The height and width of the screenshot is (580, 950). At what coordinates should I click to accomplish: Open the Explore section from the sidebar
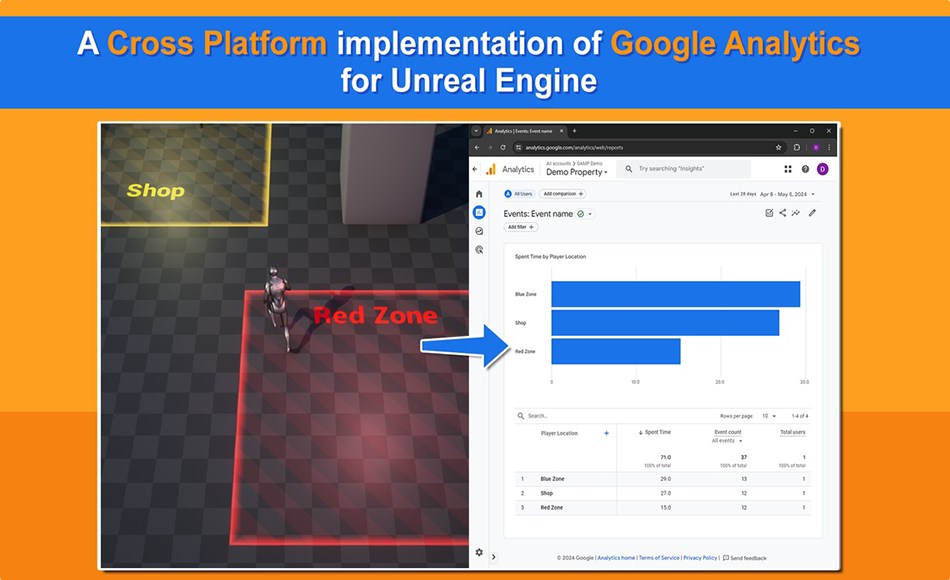477,231
